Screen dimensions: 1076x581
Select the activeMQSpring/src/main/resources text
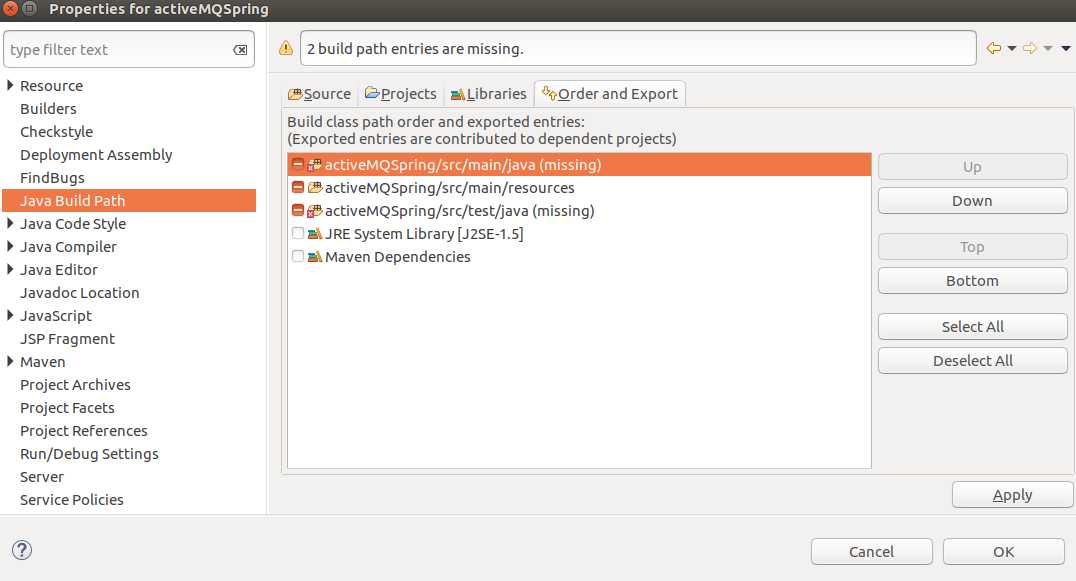(x=449, y=188)
